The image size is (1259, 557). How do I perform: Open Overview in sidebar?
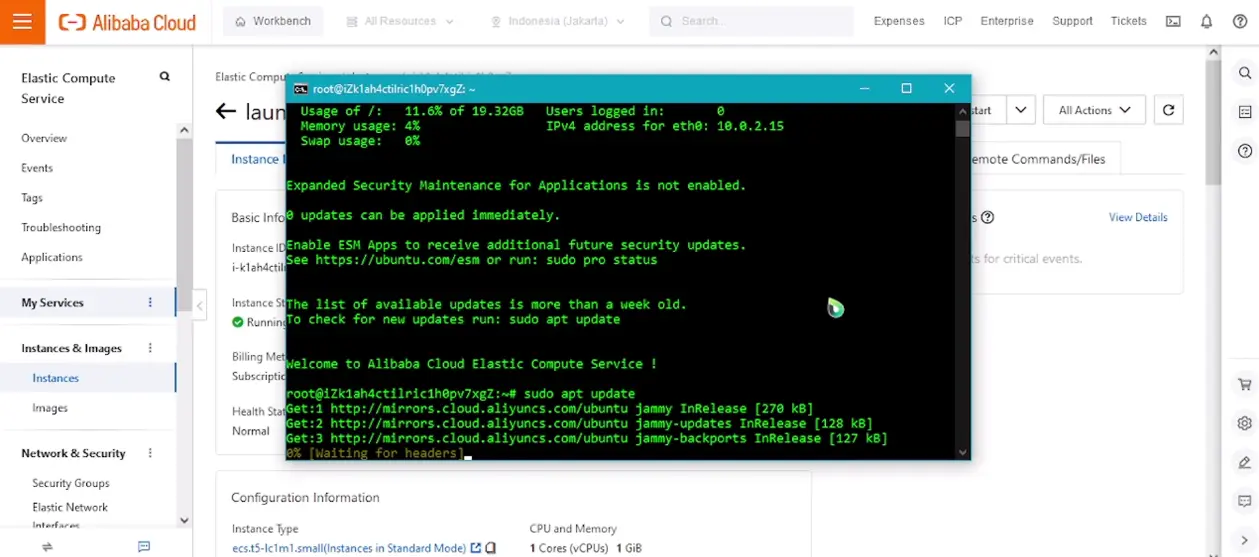click(x=44, y=138)
